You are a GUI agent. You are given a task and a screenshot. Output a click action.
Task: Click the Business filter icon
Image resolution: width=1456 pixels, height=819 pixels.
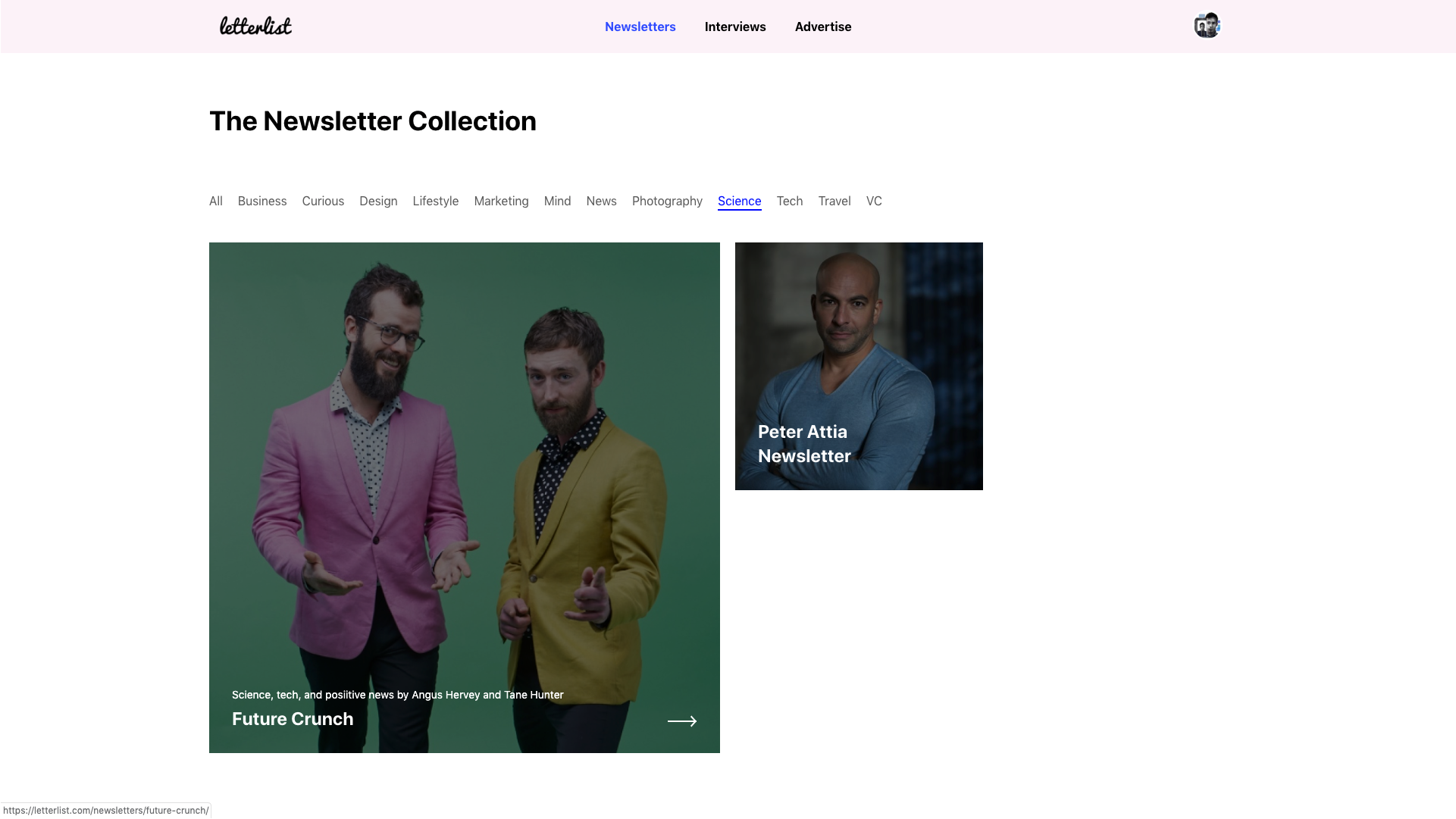click(x=262, y=200)
